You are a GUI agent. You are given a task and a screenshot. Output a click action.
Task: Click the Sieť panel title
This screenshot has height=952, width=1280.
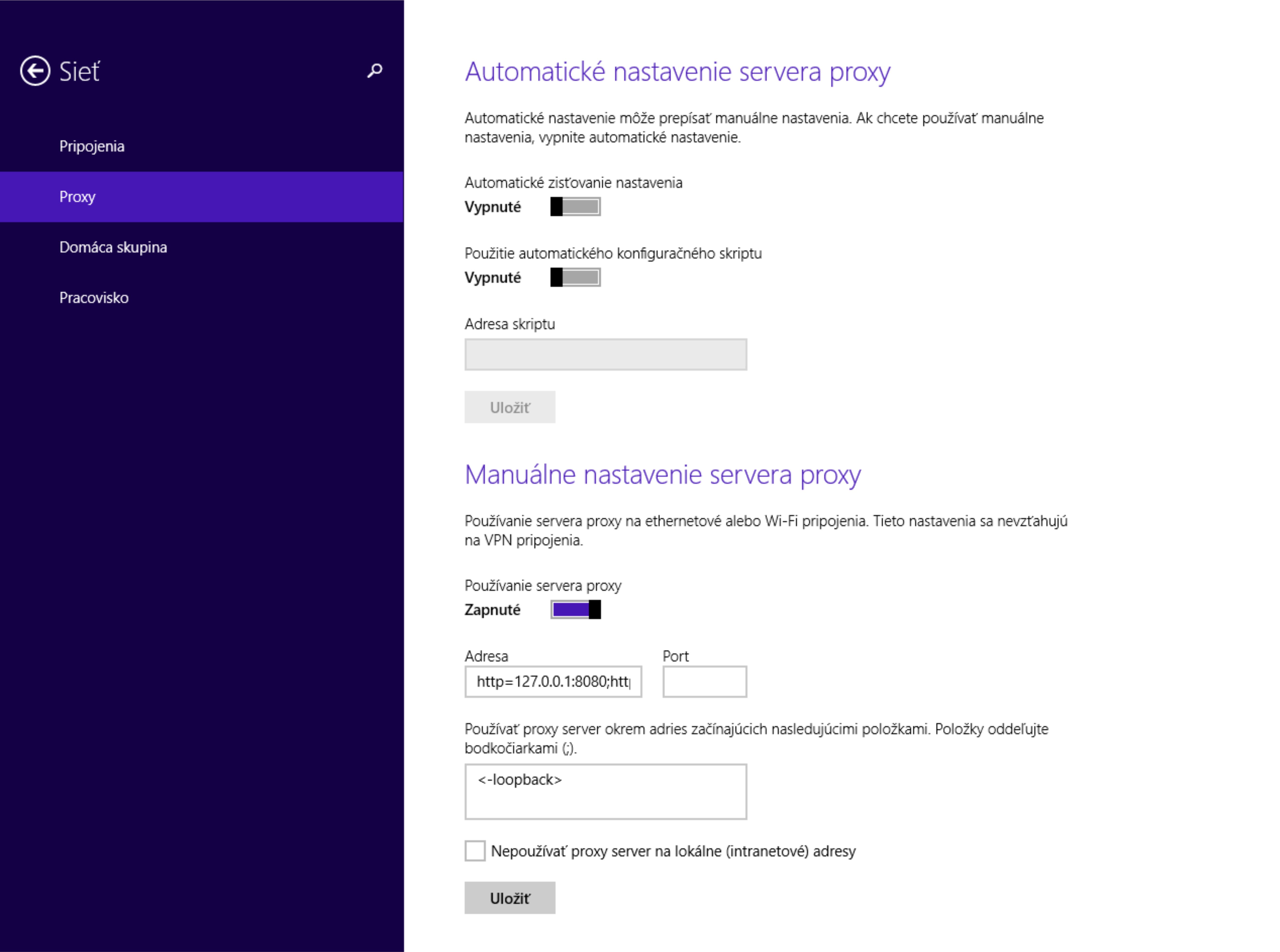click(80, 71)
